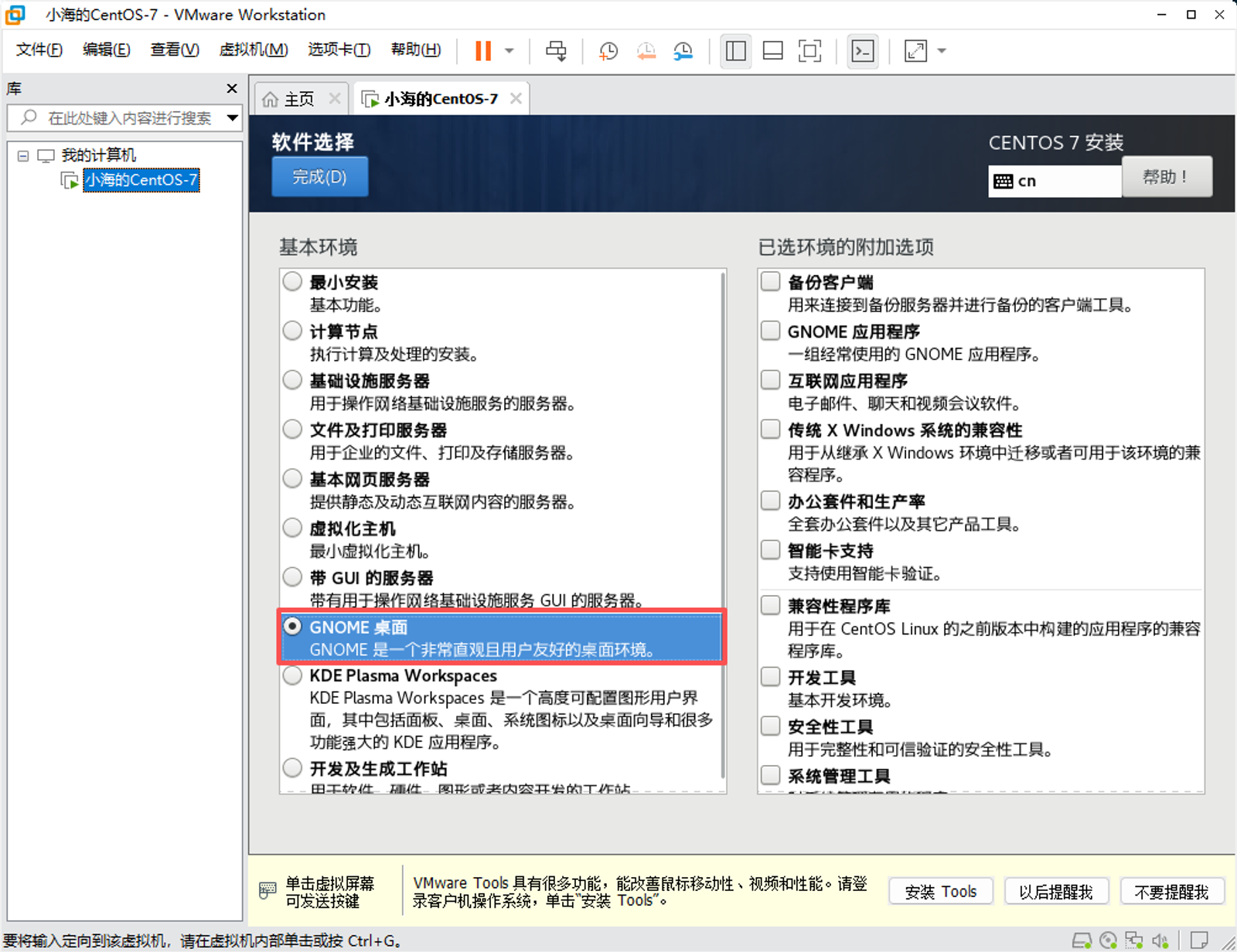This screenshot has width=1237, height=952.
Task: Check the 传统 X Windows 系统的兼容性 checkbox
Action: pos(770,429)
